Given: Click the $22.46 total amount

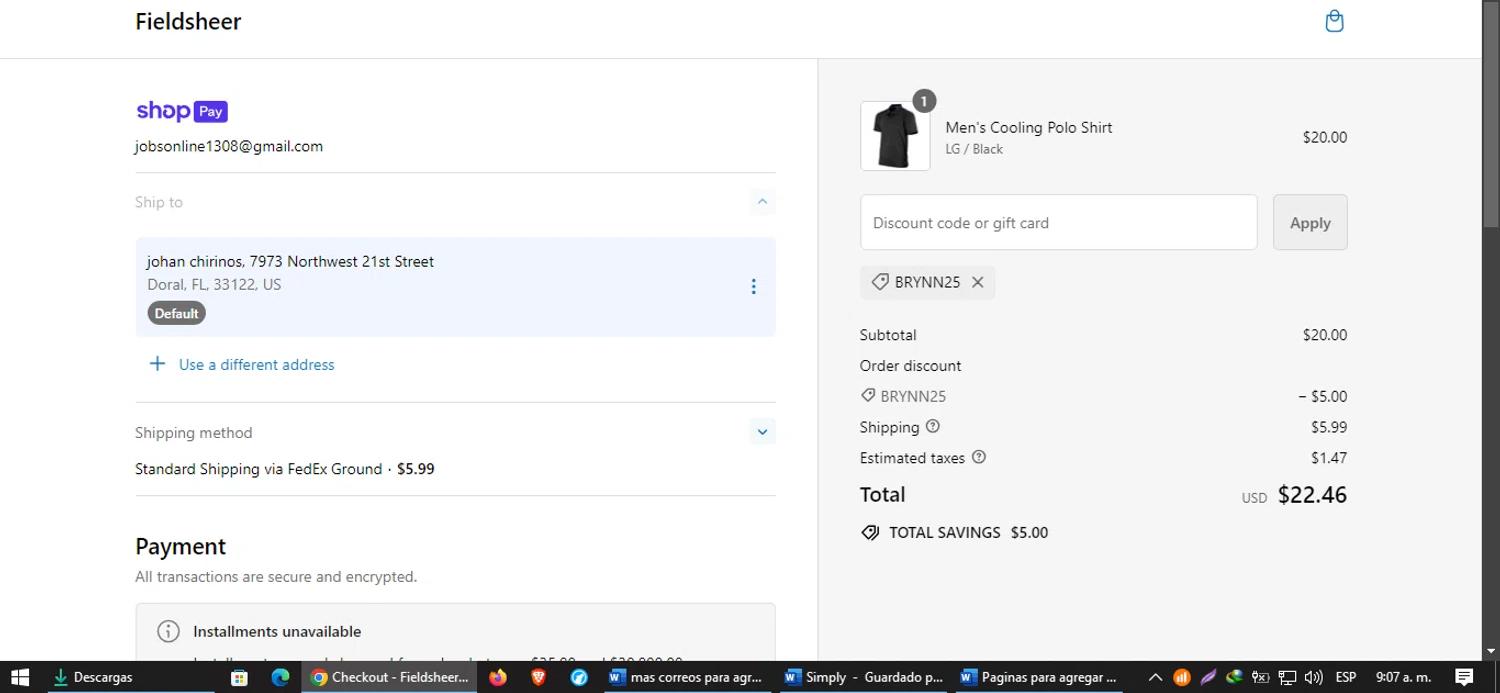Looking at the screenshot, I should [x=1312, y=494].
